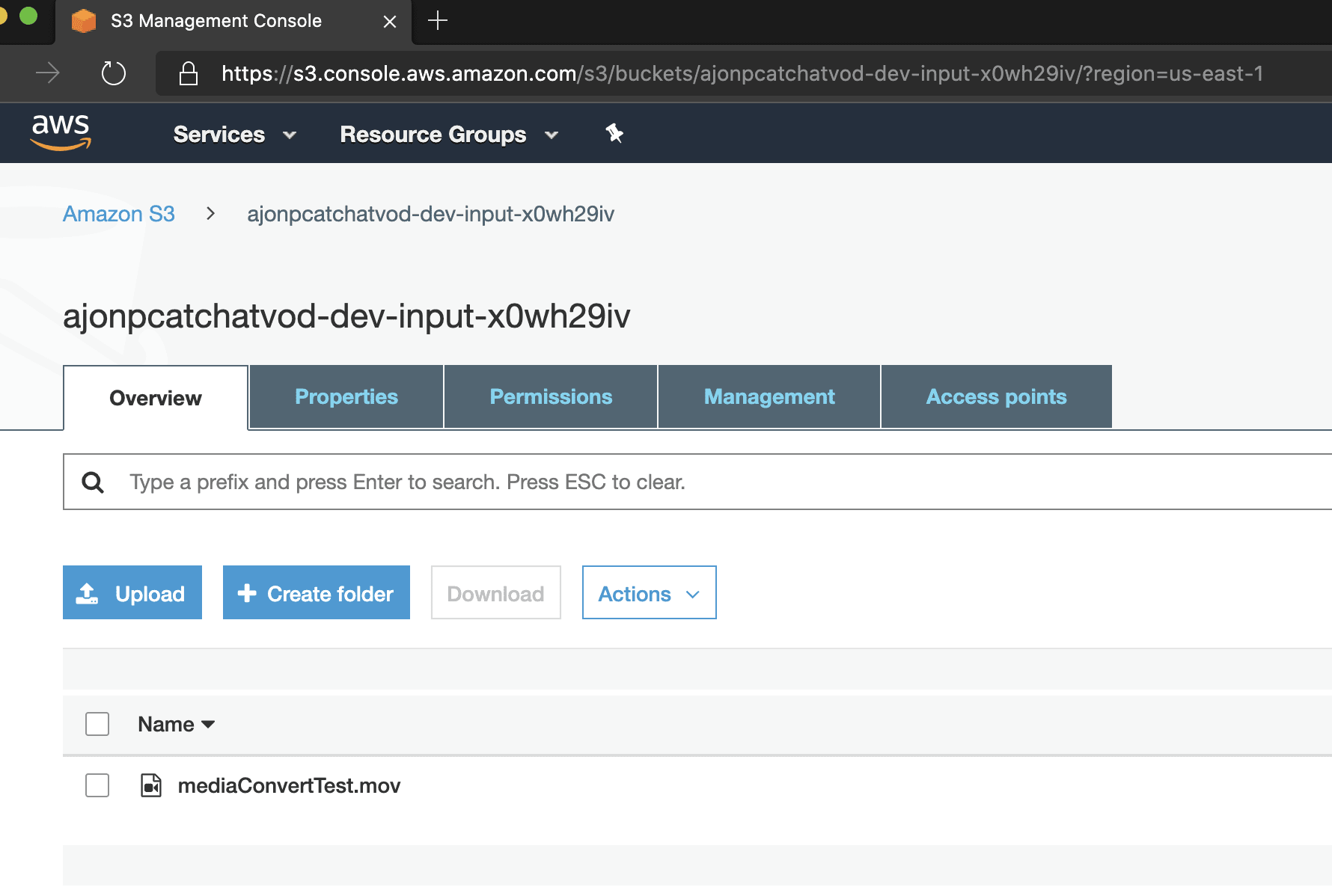Click the S3 favicon on the tab

tap(84, 21)
